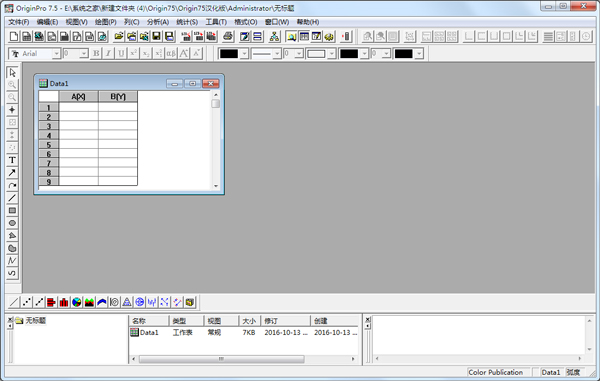The width and height of the screenshot is (600, 381).
Task: Choose the pie chart plot icon
Action: pyautogui.click(x=77, y=302)
